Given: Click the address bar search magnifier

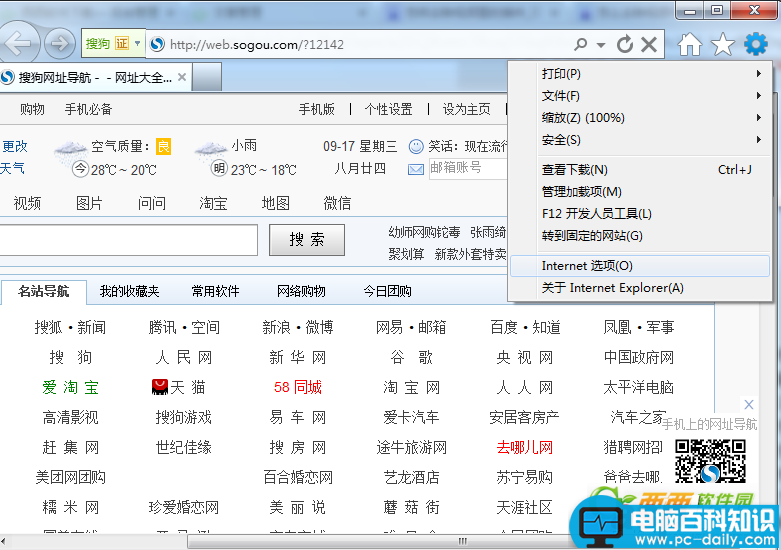Looking at the screenshot, I should 581,44.
